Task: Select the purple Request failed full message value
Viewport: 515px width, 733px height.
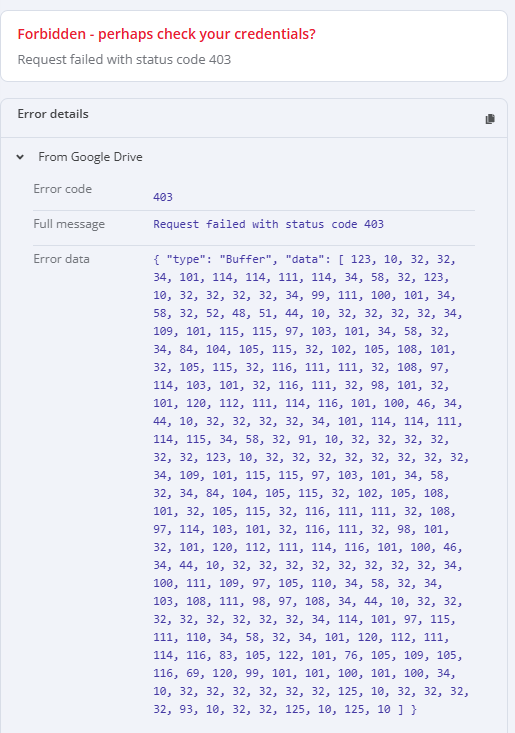Action: (x=268, y=224)
